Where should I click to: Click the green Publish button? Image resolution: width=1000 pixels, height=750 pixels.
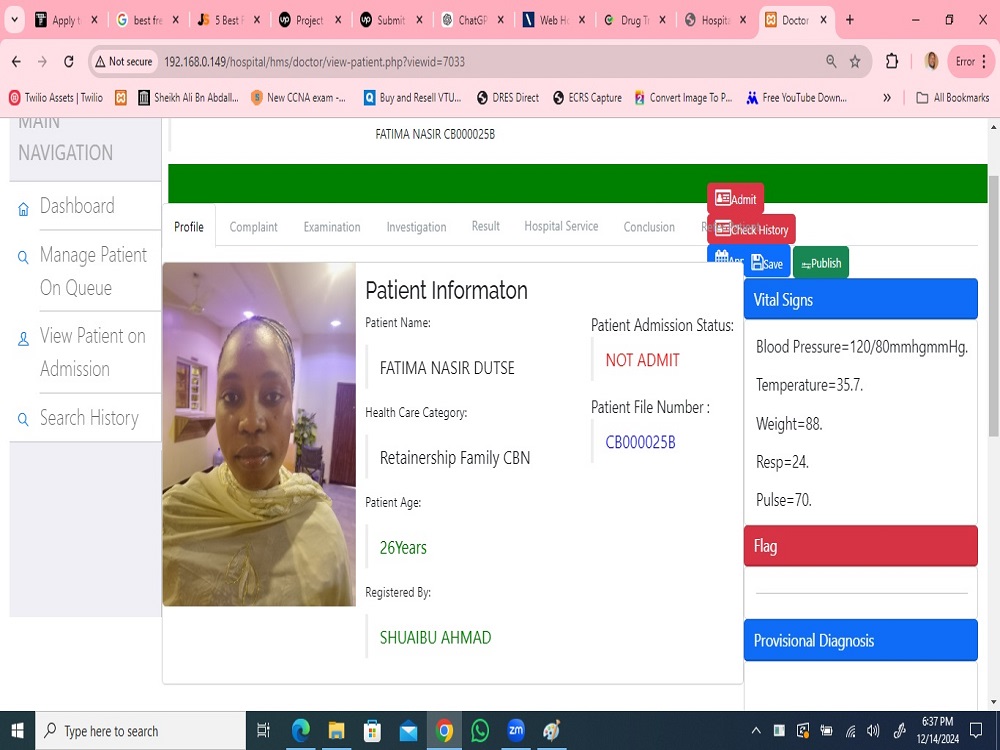pyautogui.click(x=821, y=263)
